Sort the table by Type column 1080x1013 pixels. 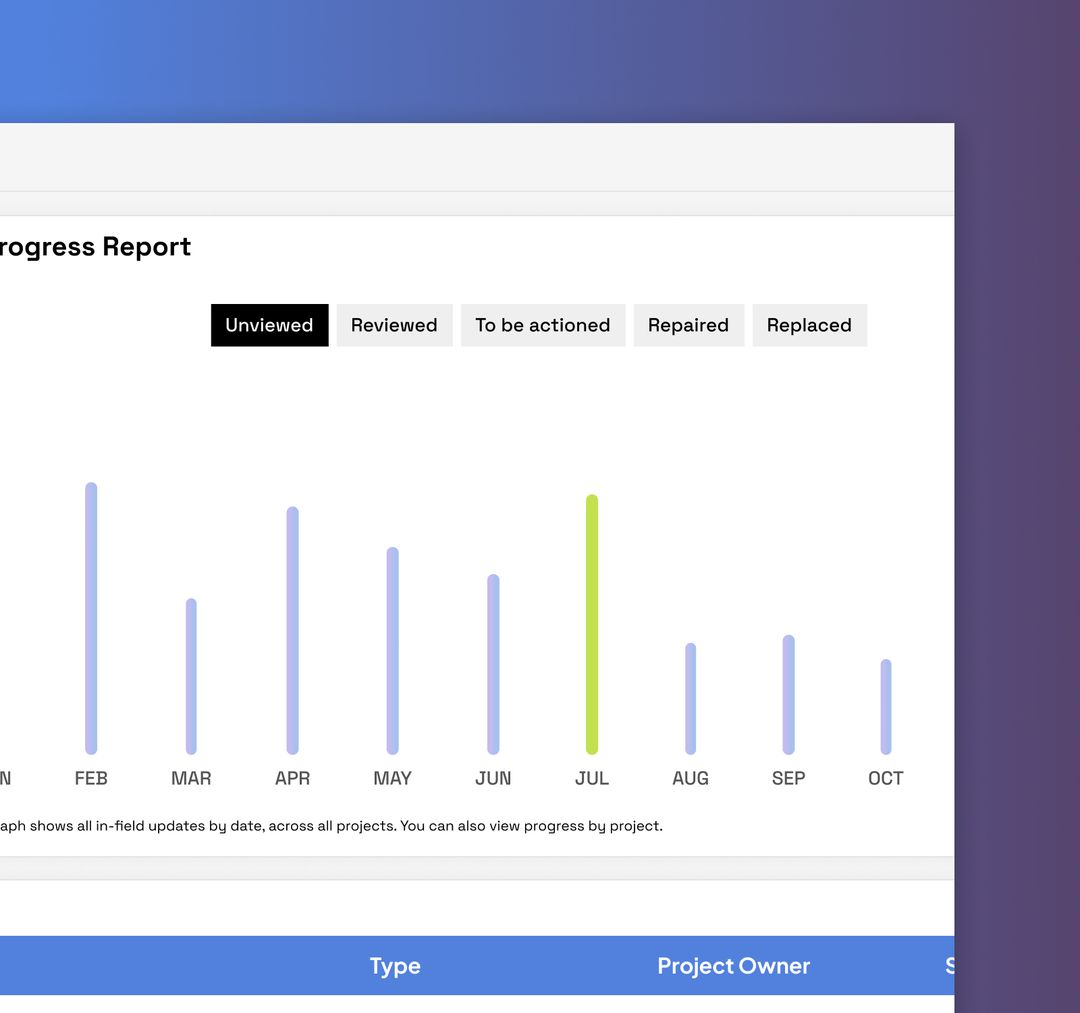(394, 965)
